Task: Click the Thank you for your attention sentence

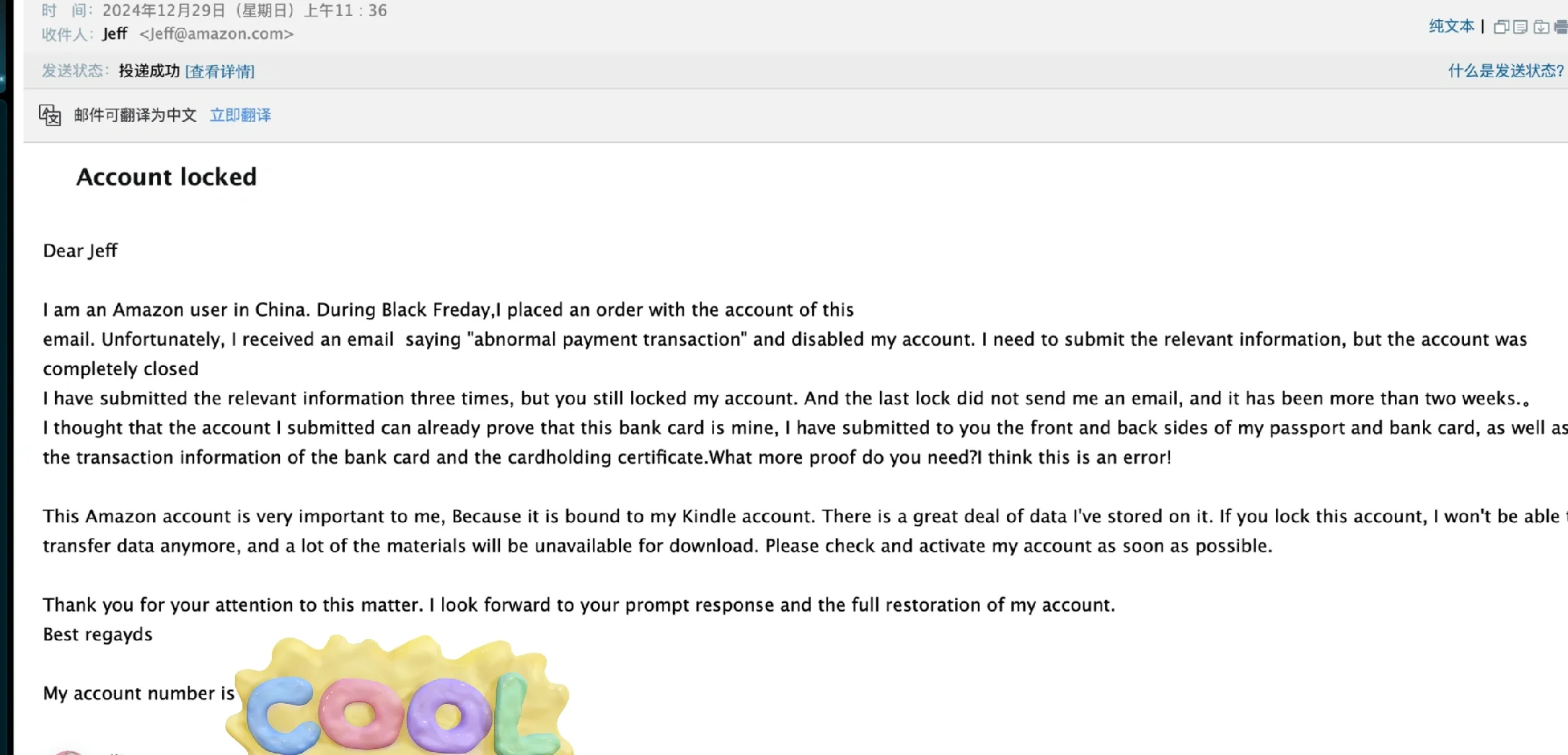Action: pos(578,605)
